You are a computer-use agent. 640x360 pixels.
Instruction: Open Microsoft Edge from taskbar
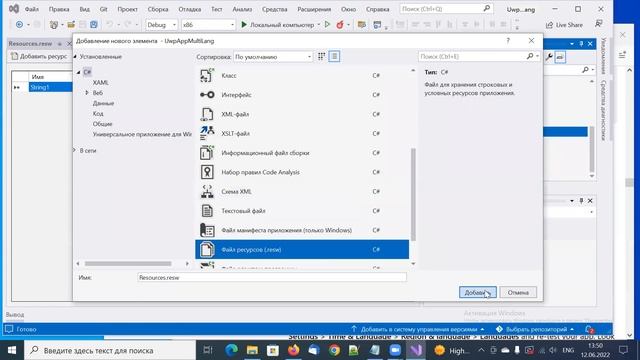[x=231, y=350]
